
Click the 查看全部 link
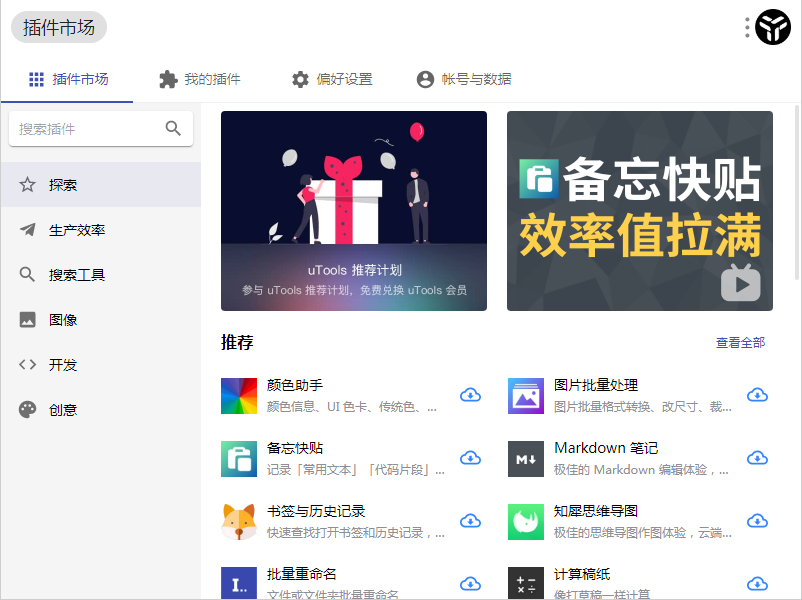pyautogui.click(x=740, y=343)
